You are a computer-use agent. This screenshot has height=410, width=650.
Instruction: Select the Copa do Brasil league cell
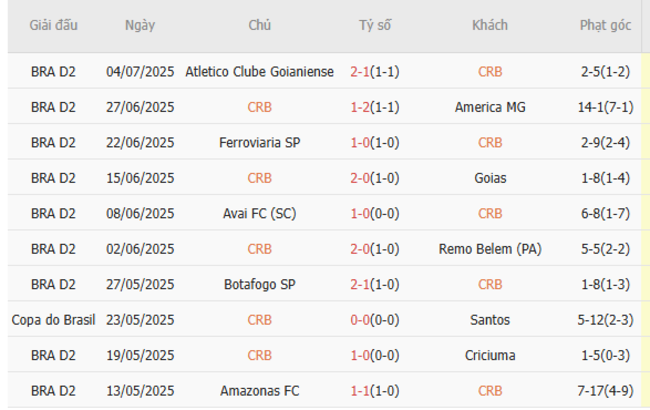pos(54,320)
